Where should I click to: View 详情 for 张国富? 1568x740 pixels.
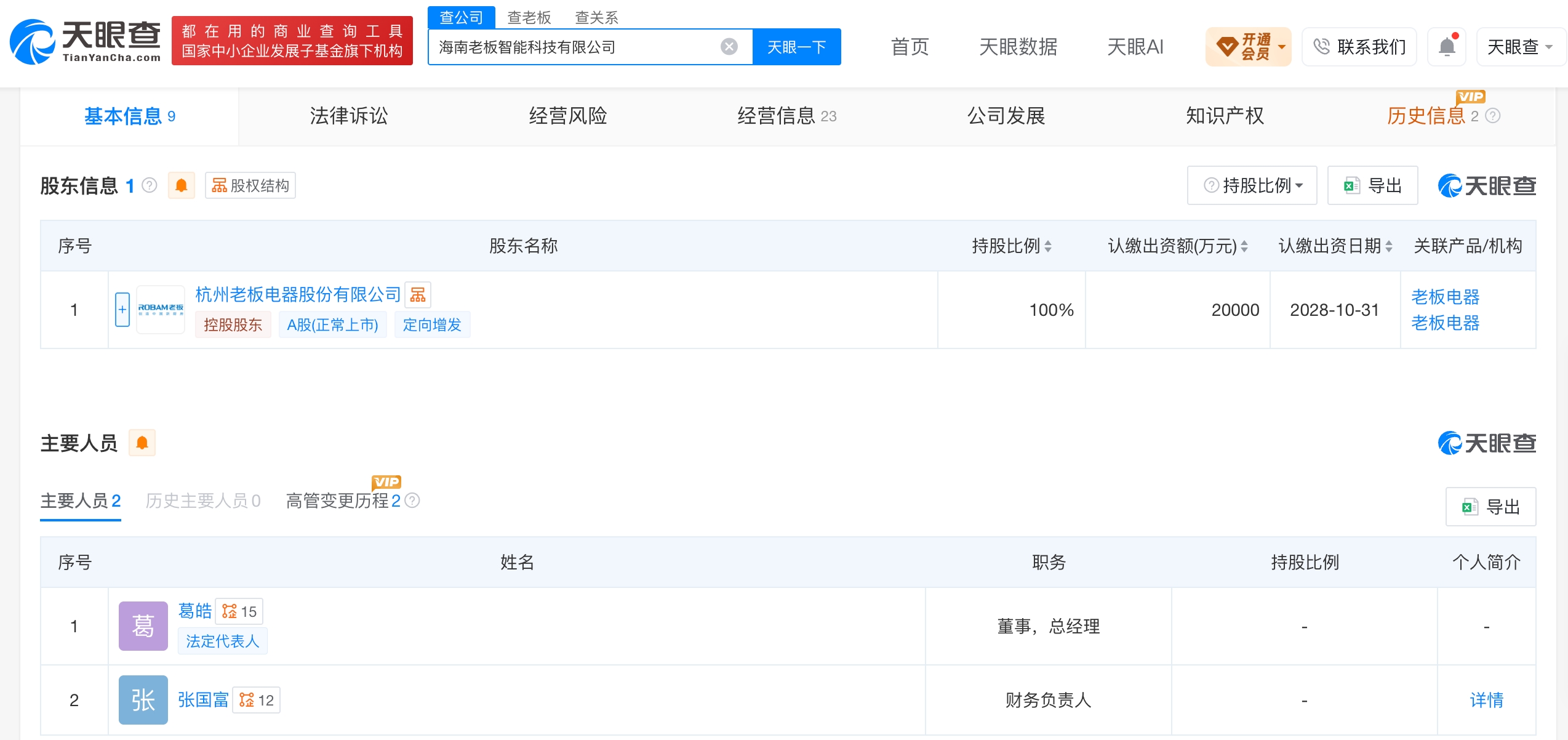(x=1487, y=700)
